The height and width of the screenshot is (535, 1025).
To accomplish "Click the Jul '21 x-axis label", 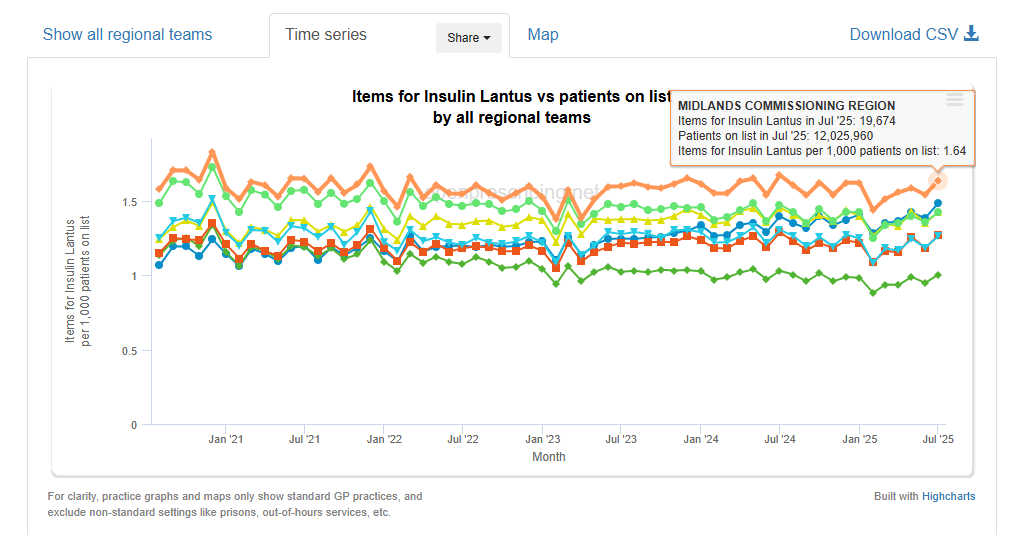I will click(x=304, y=439).
